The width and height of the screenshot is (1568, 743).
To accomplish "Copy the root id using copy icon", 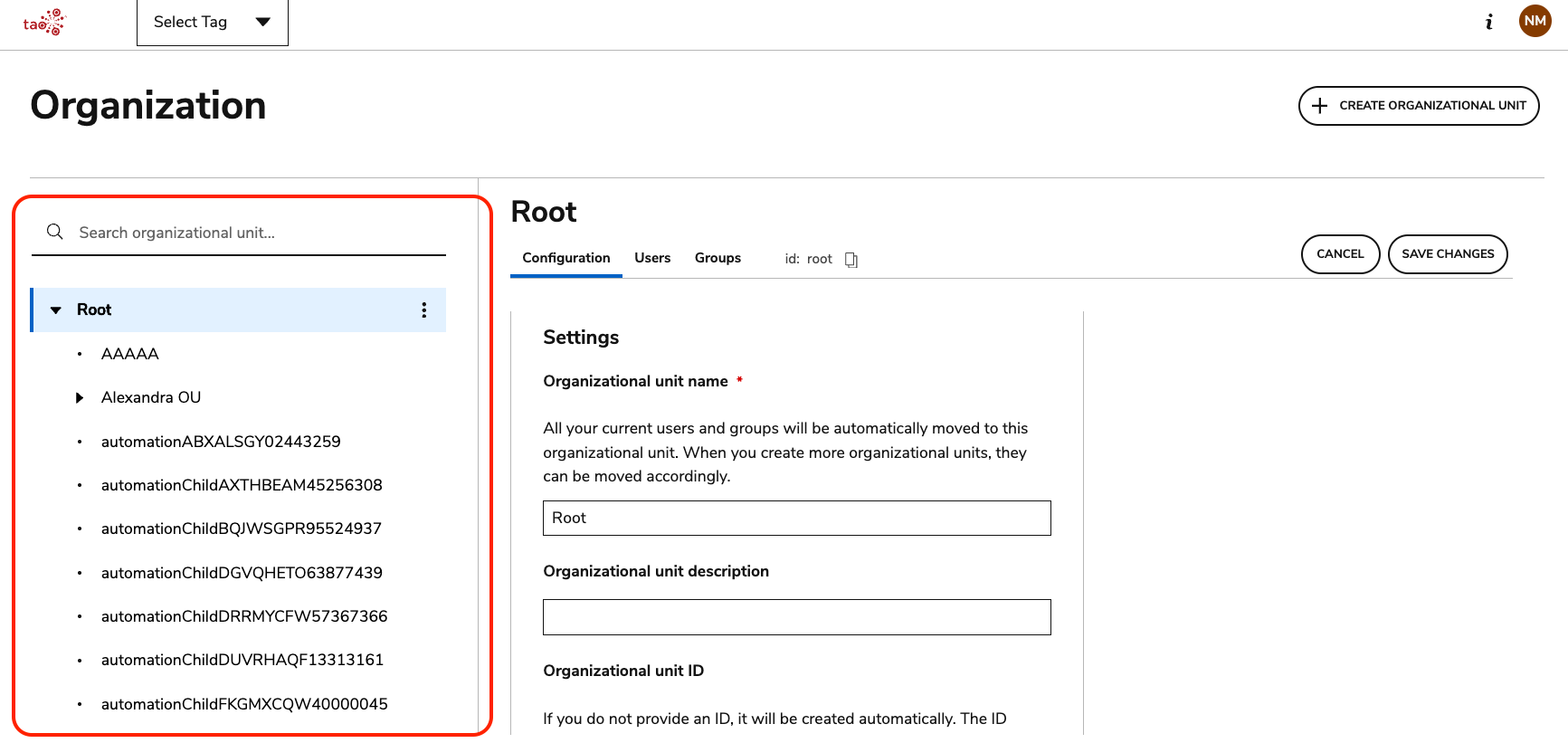I will tap(851, 260).
